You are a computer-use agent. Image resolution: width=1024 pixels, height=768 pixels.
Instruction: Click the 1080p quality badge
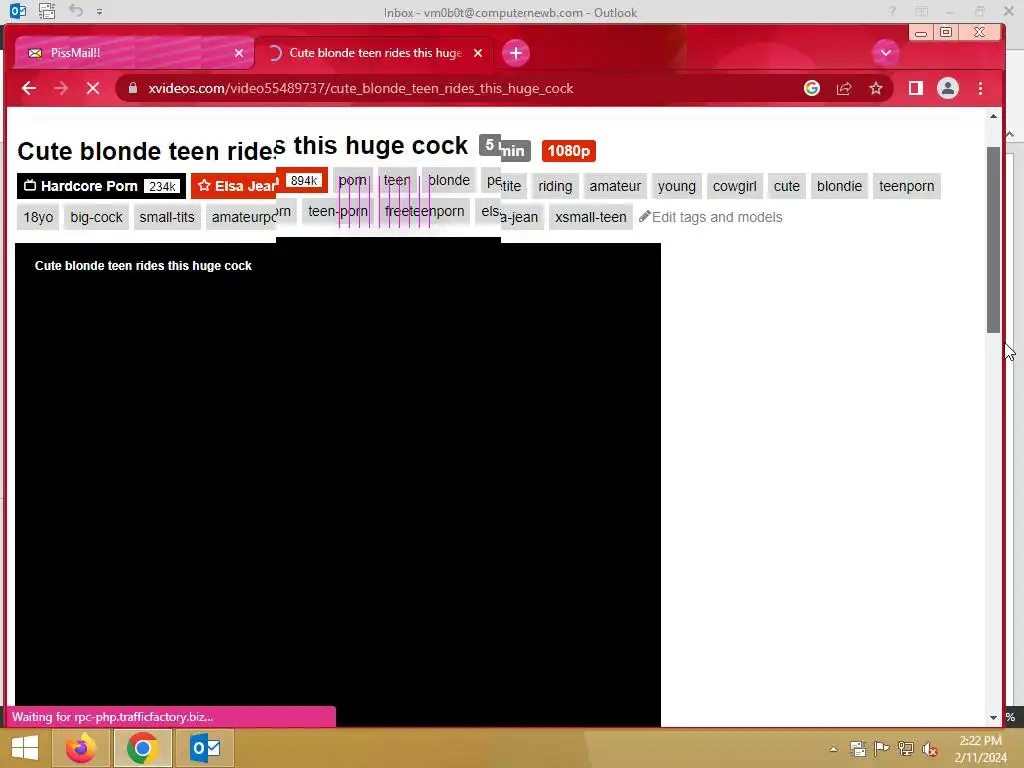[569, 151]
